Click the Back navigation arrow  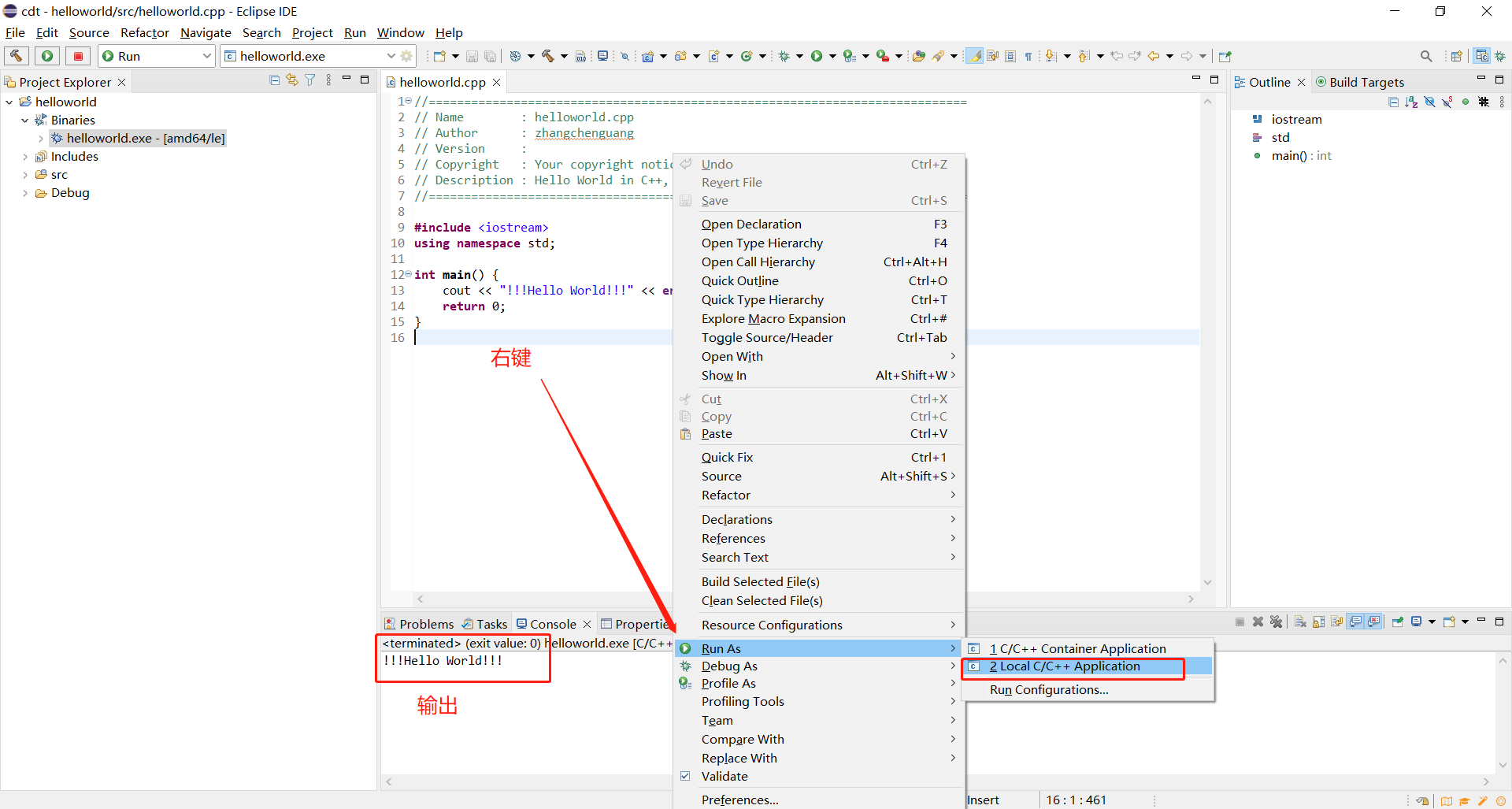(x=1154, y=56)
